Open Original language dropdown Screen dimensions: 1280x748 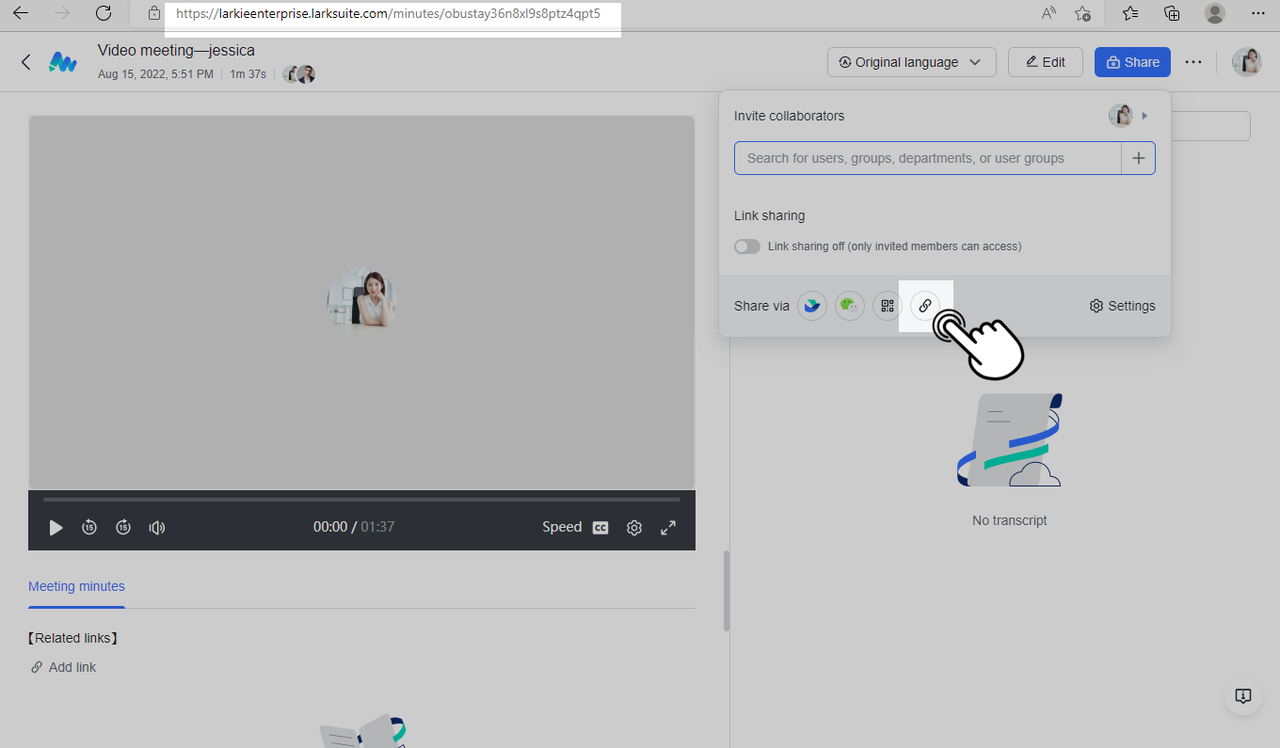click(911, 62)
